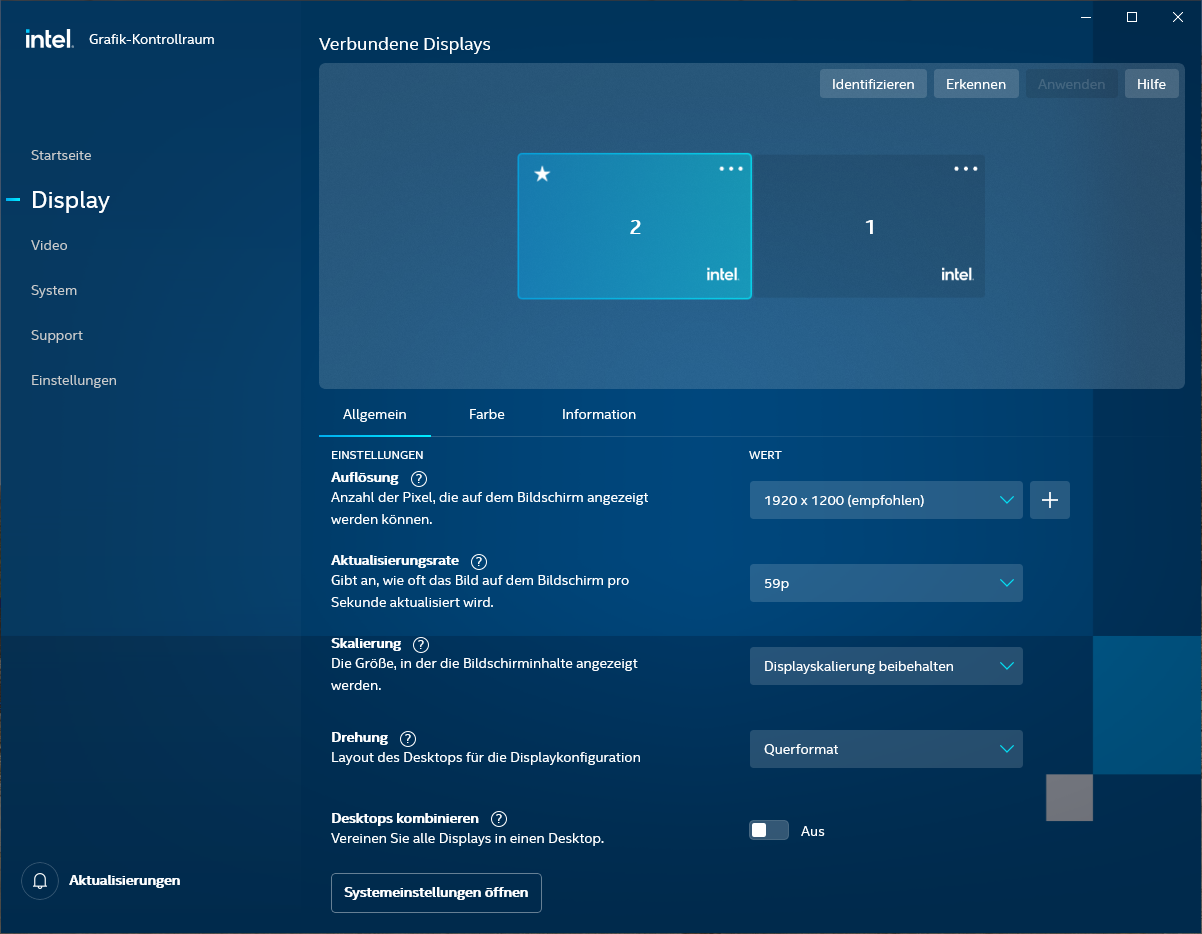
Task: Select the display 2 thumbnail
Action: [x=634, y=226]
